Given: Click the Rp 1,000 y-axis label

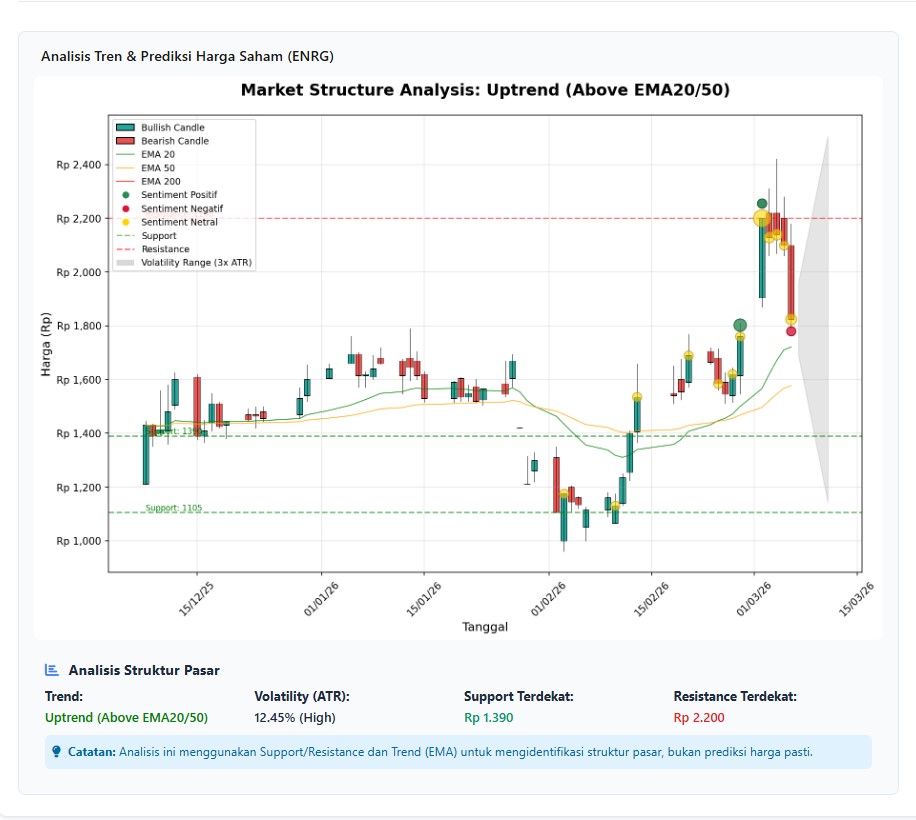Looking at the screenshot, I should coord(79,541).
